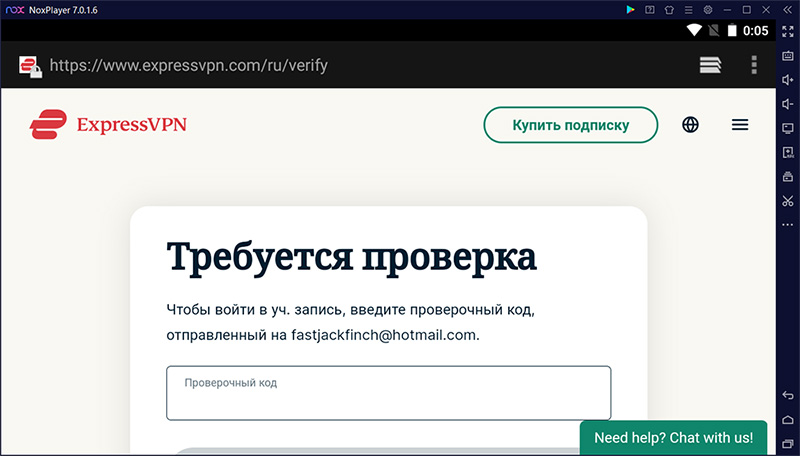Click the volume down icon
Viewport: 800px width, 456px height.
[788, 104]
